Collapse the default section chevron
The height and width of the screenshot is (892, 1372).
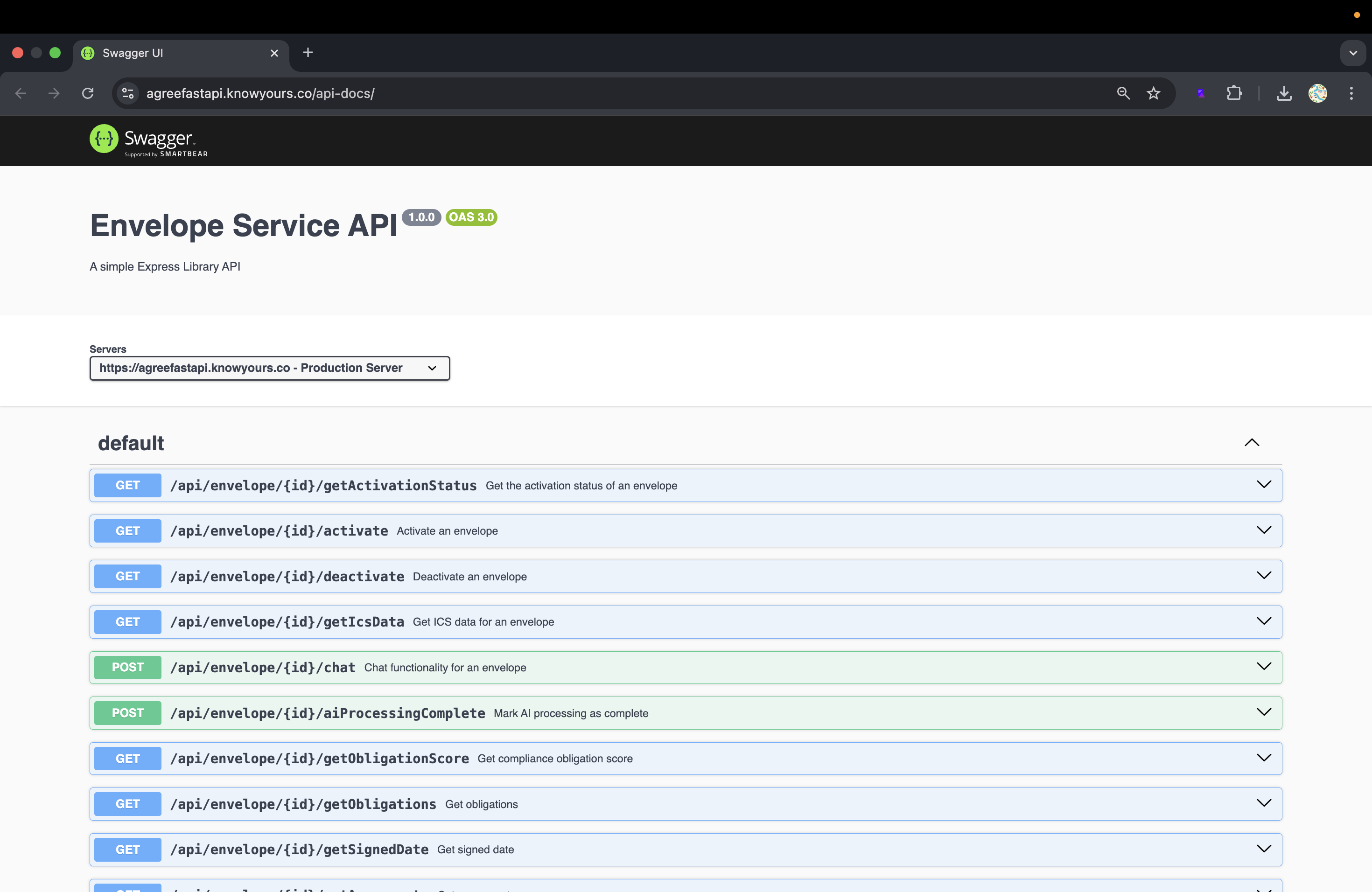click(1252, 443)
